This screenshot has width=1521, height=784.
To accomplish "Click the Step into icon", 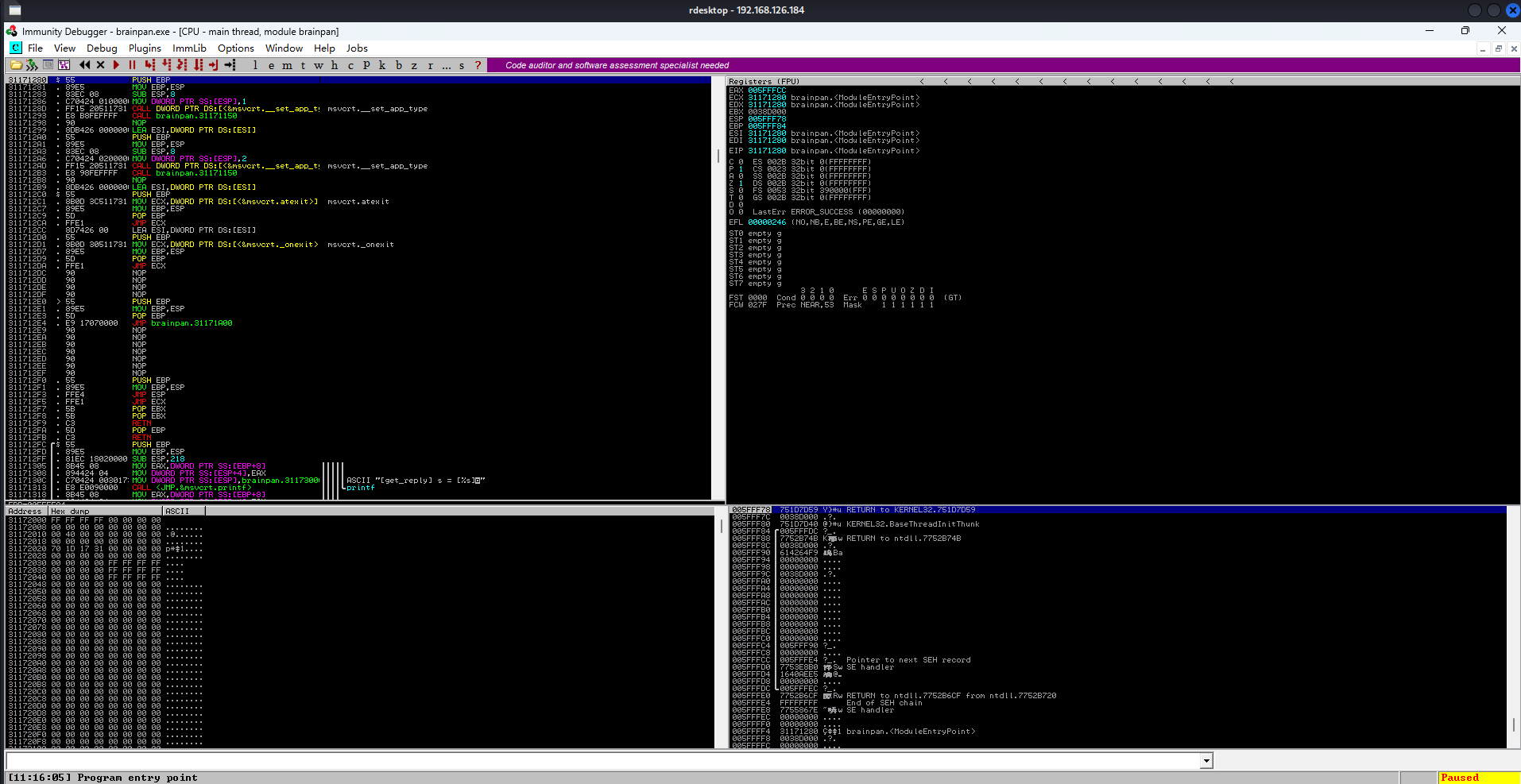I will [x=149, y=65].
